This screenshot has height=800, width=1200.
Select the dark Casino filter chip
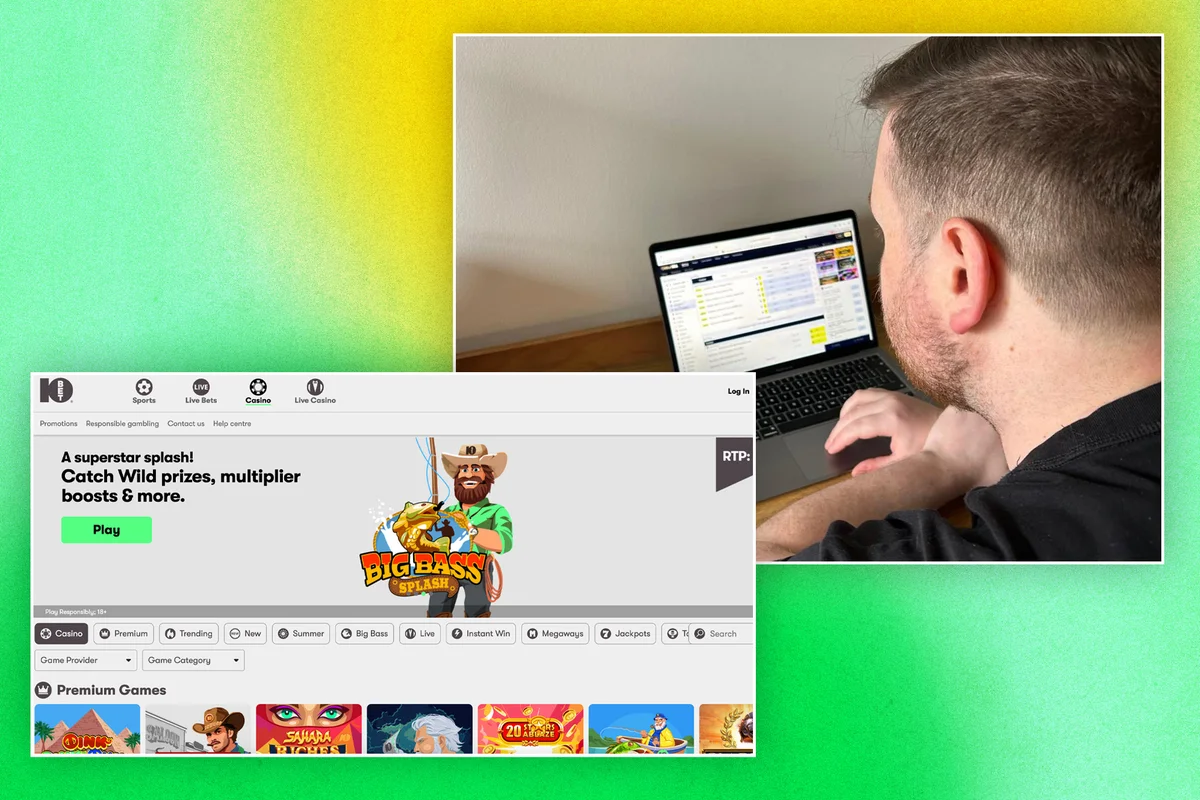[x=61, y=633]
